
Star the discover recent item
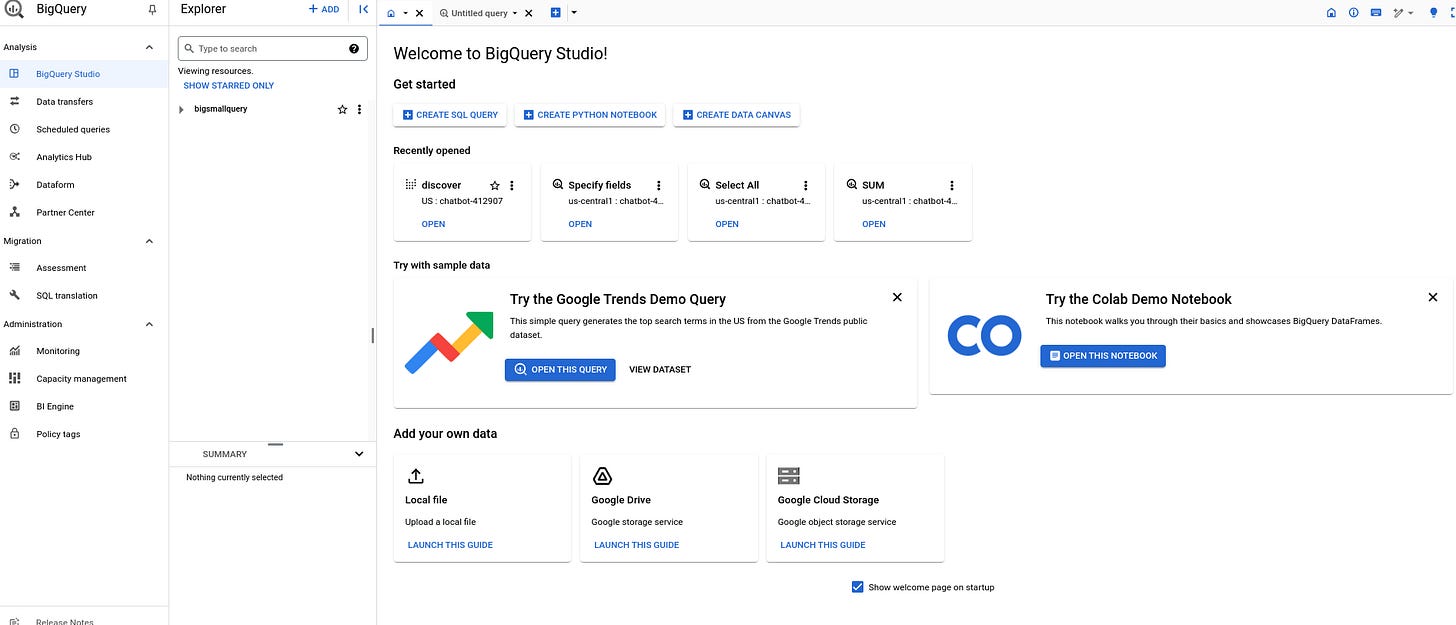(x=494, y=186)
